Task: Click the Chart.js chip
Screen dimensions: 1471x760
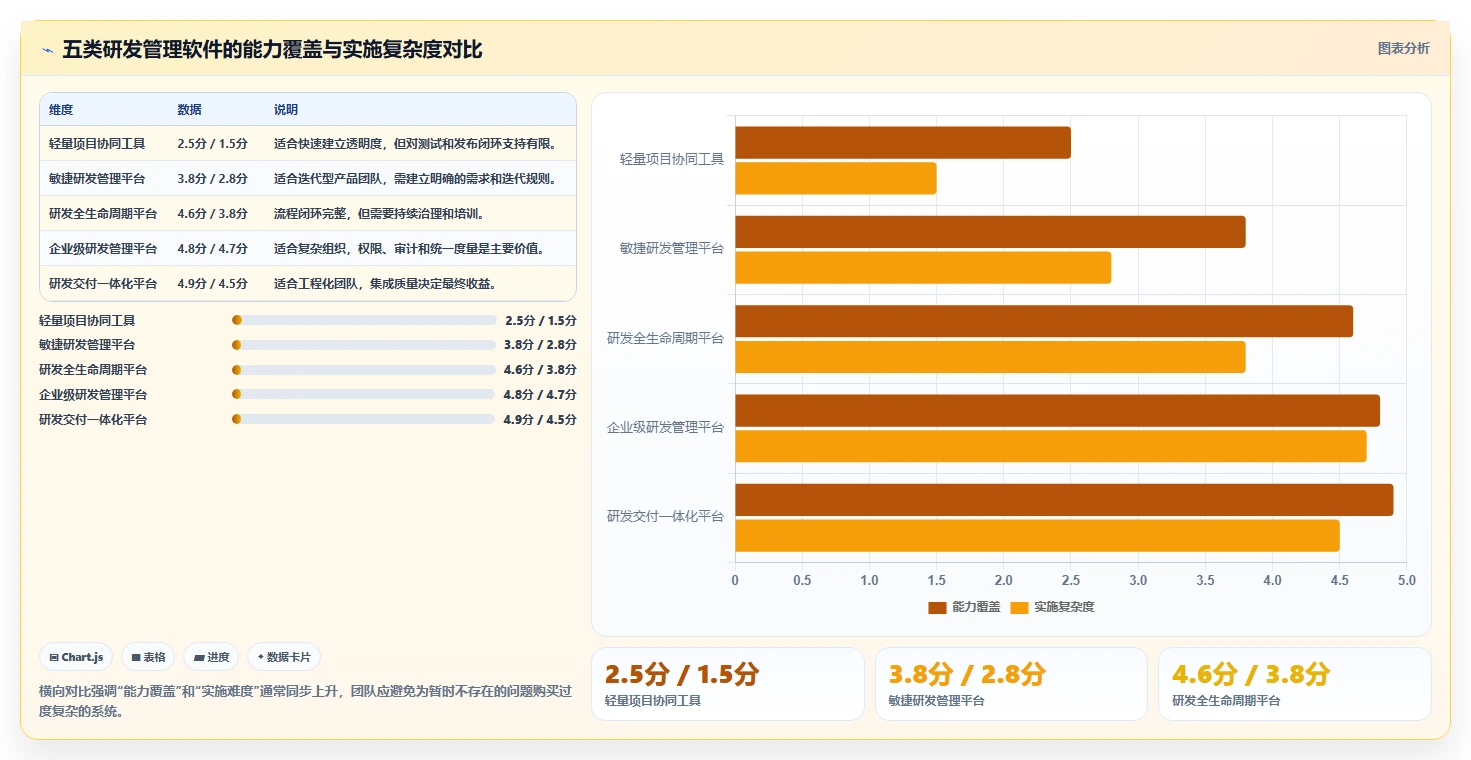Action: click(x=76, y=657)
